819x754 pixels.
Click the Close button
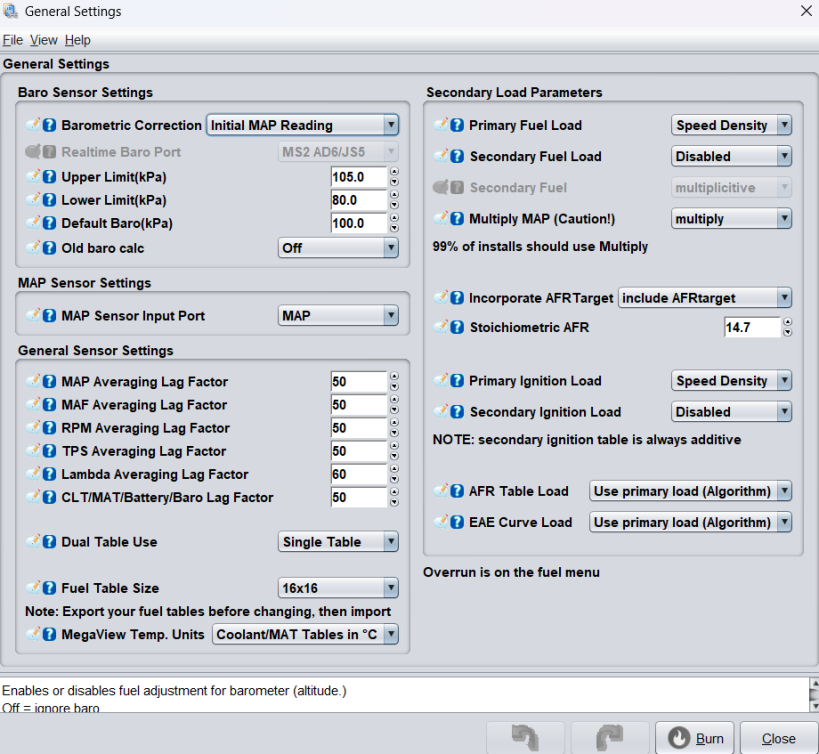[778, 738]
